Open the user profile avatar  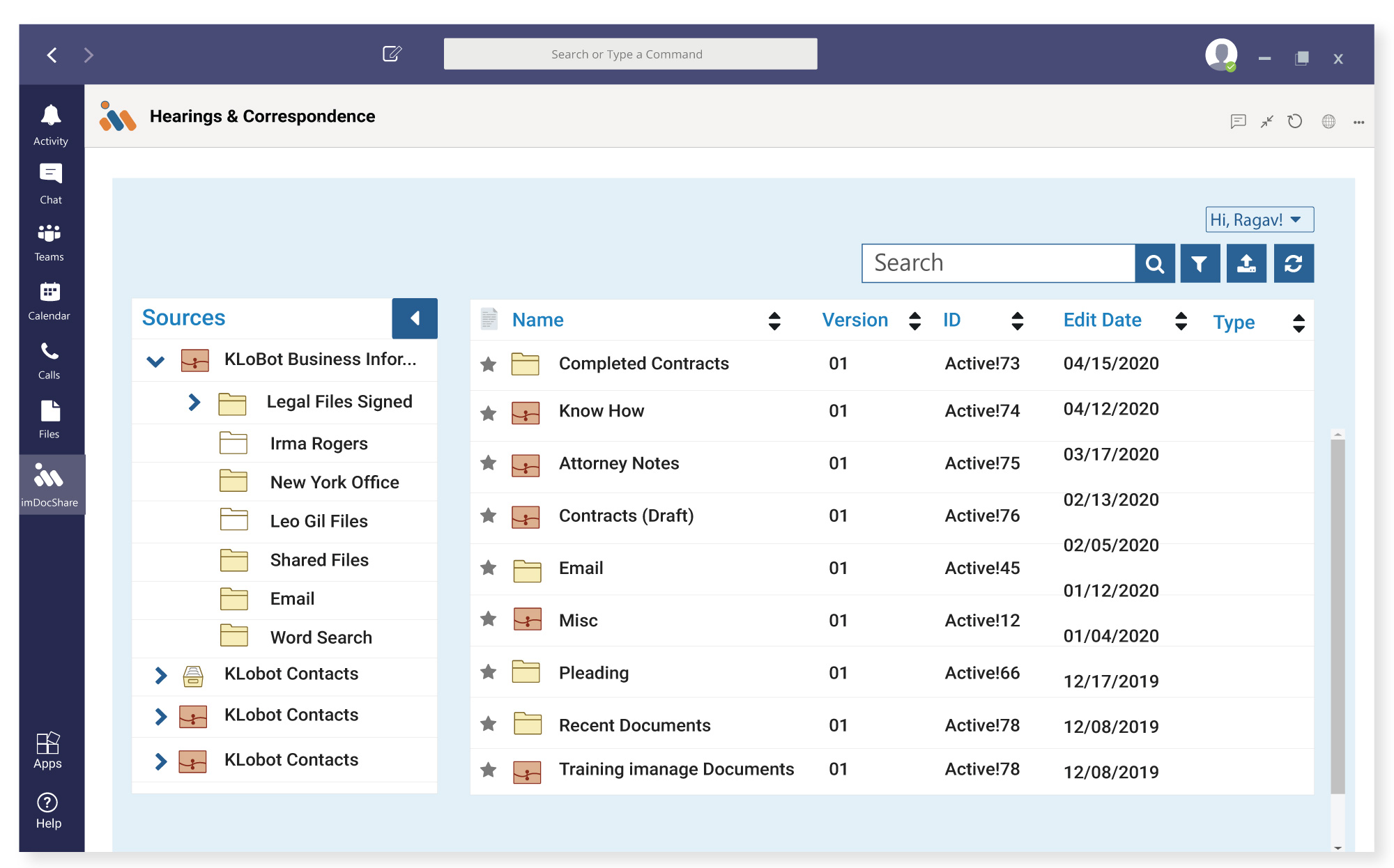click(x=1221, y=54)
